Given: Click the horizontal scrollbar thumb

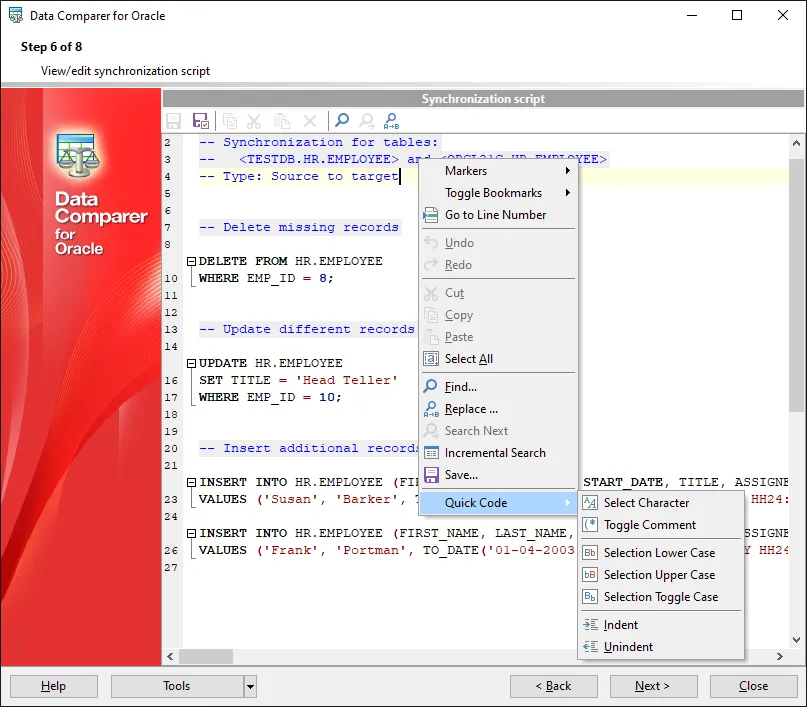Looking at the screenshot, I should pos(206,656).
